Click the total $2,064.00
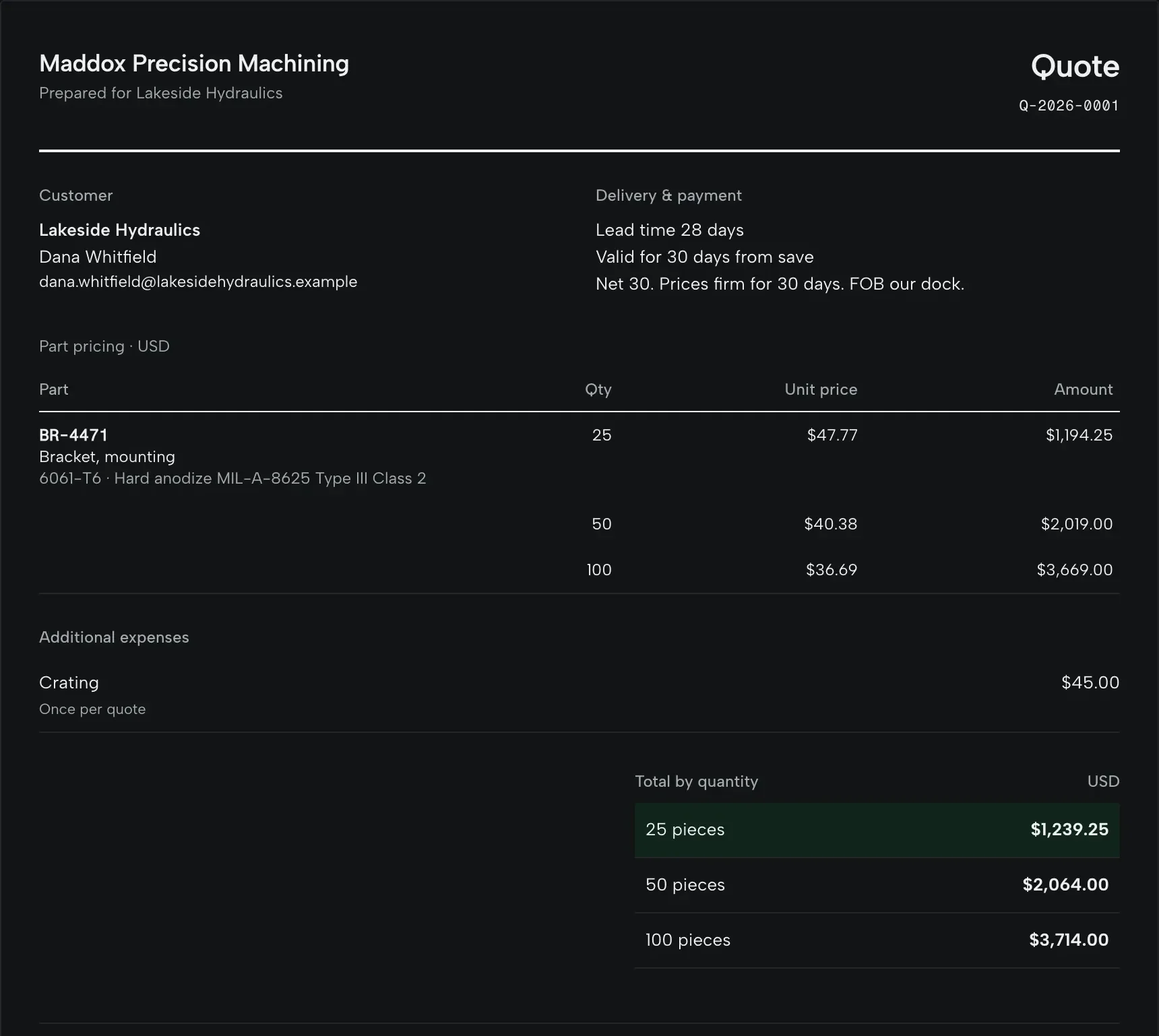 coord(1065,885)
